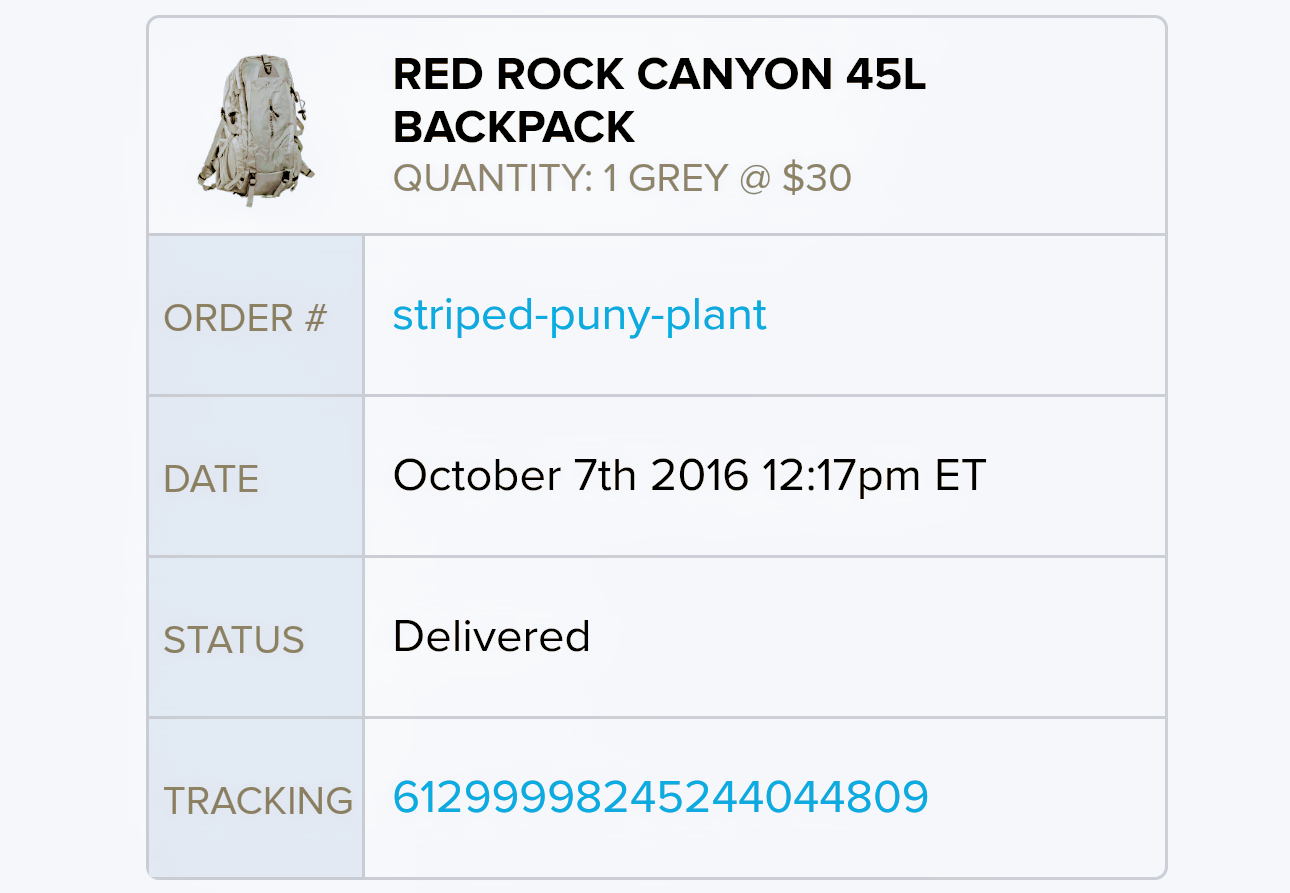Click the STATUS label cell

(x=234, y=640)
